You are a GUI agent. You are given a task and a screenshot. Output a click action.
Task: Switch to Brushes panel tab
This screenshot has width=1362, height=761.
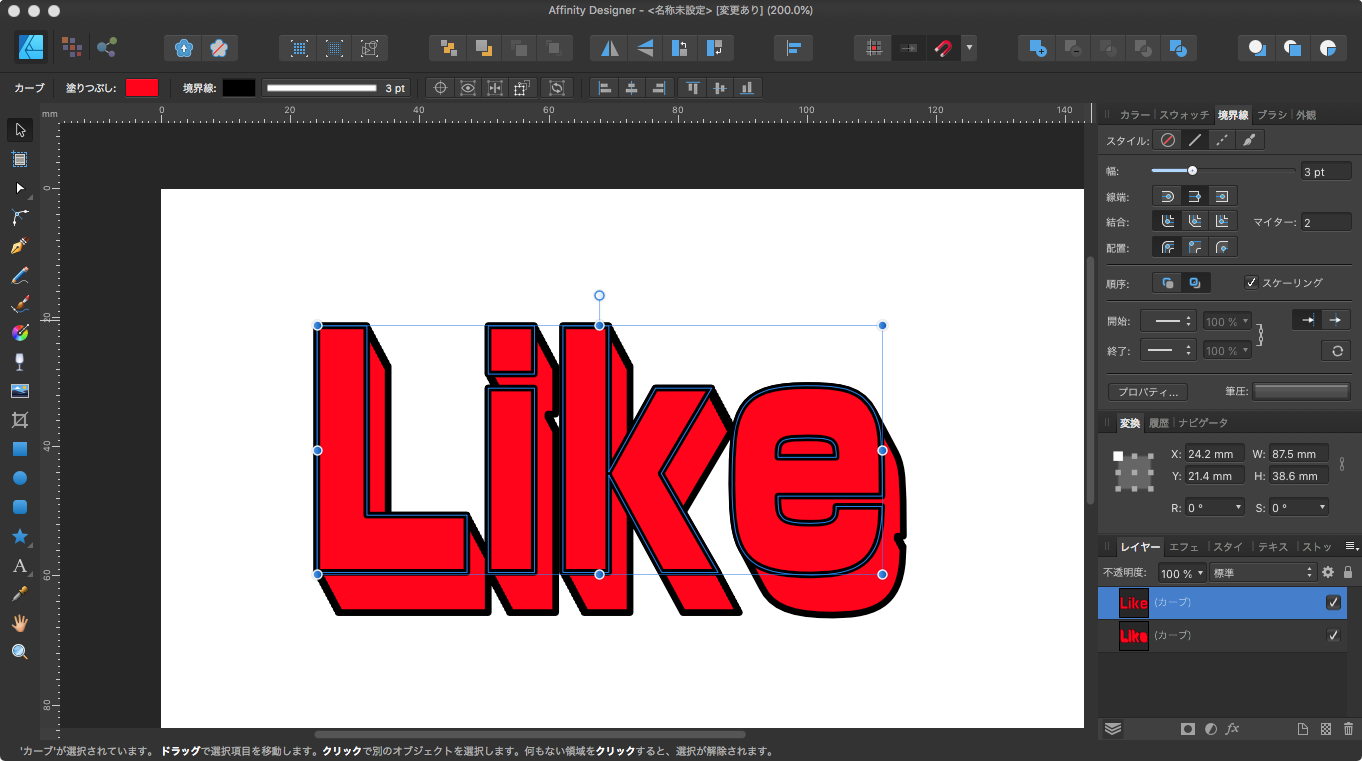[x=1272, y=115]
